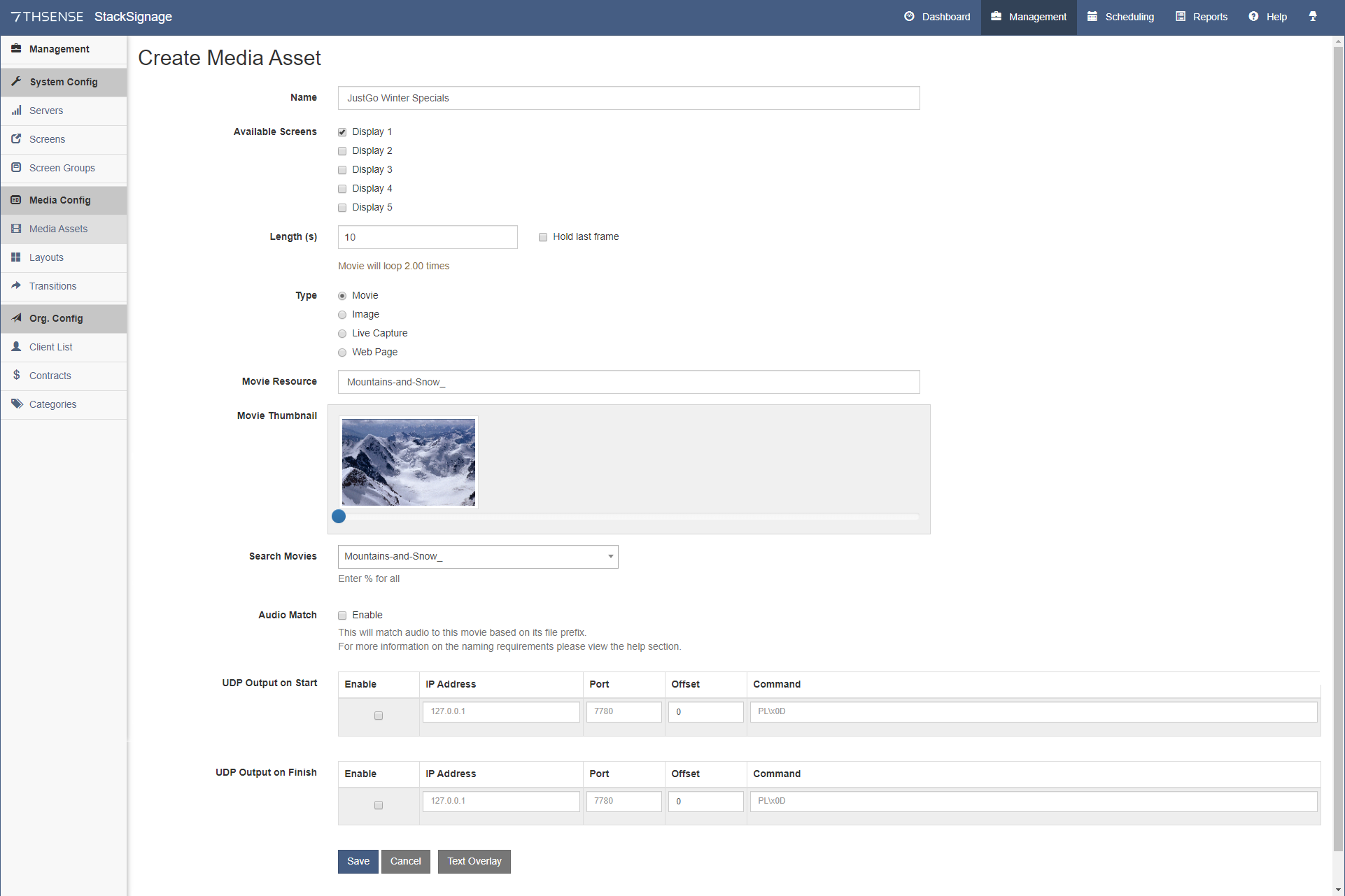
Task: Uncheck the Display 1 checkbox
Action: tap(342, 132)
